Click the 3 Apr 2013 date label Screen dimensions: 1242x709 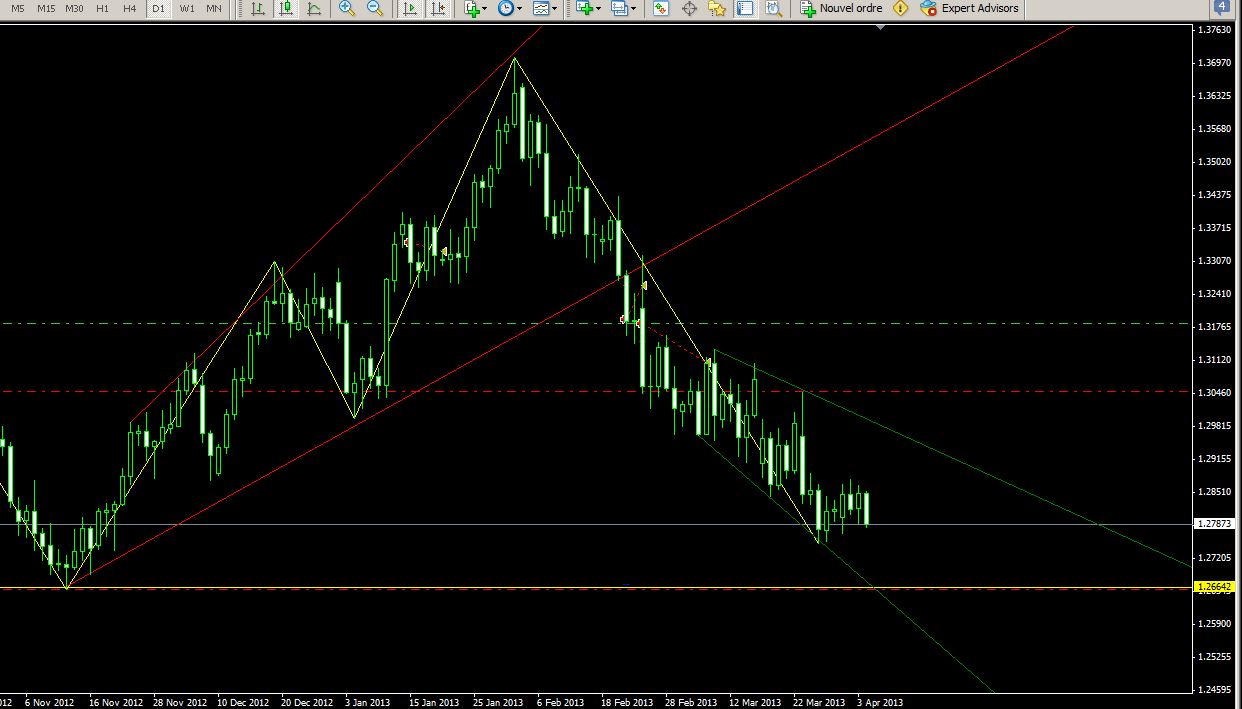[880, 702]
